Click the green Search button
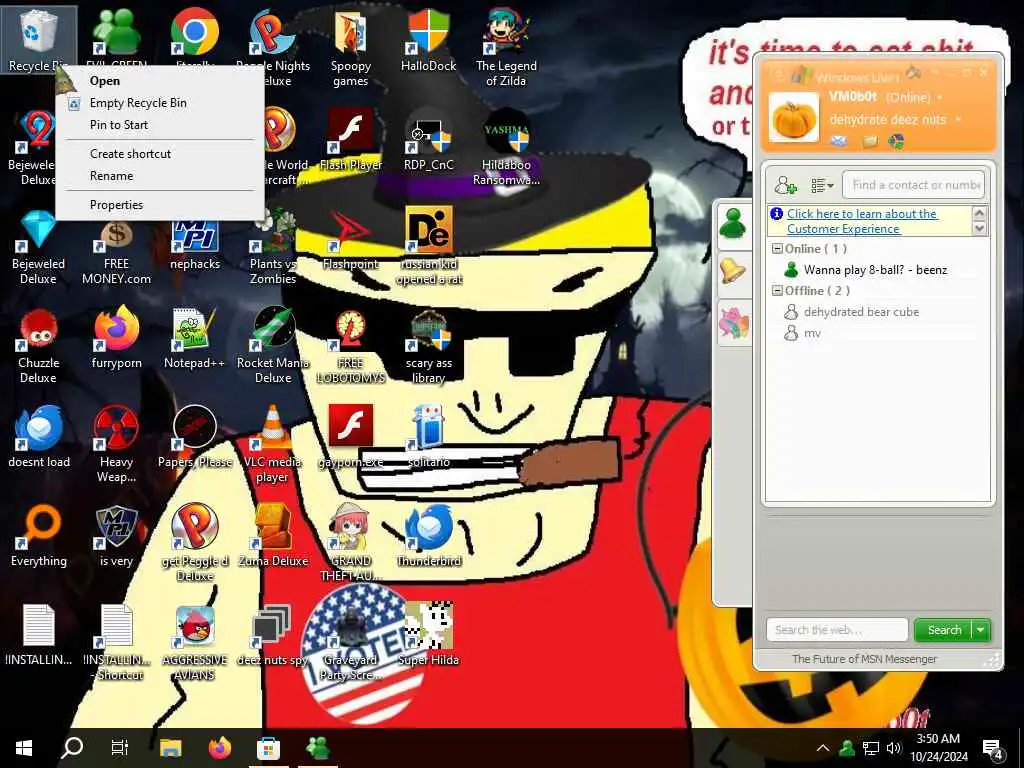The height and width of the screenshot is (768, 1024). point(944,630)
